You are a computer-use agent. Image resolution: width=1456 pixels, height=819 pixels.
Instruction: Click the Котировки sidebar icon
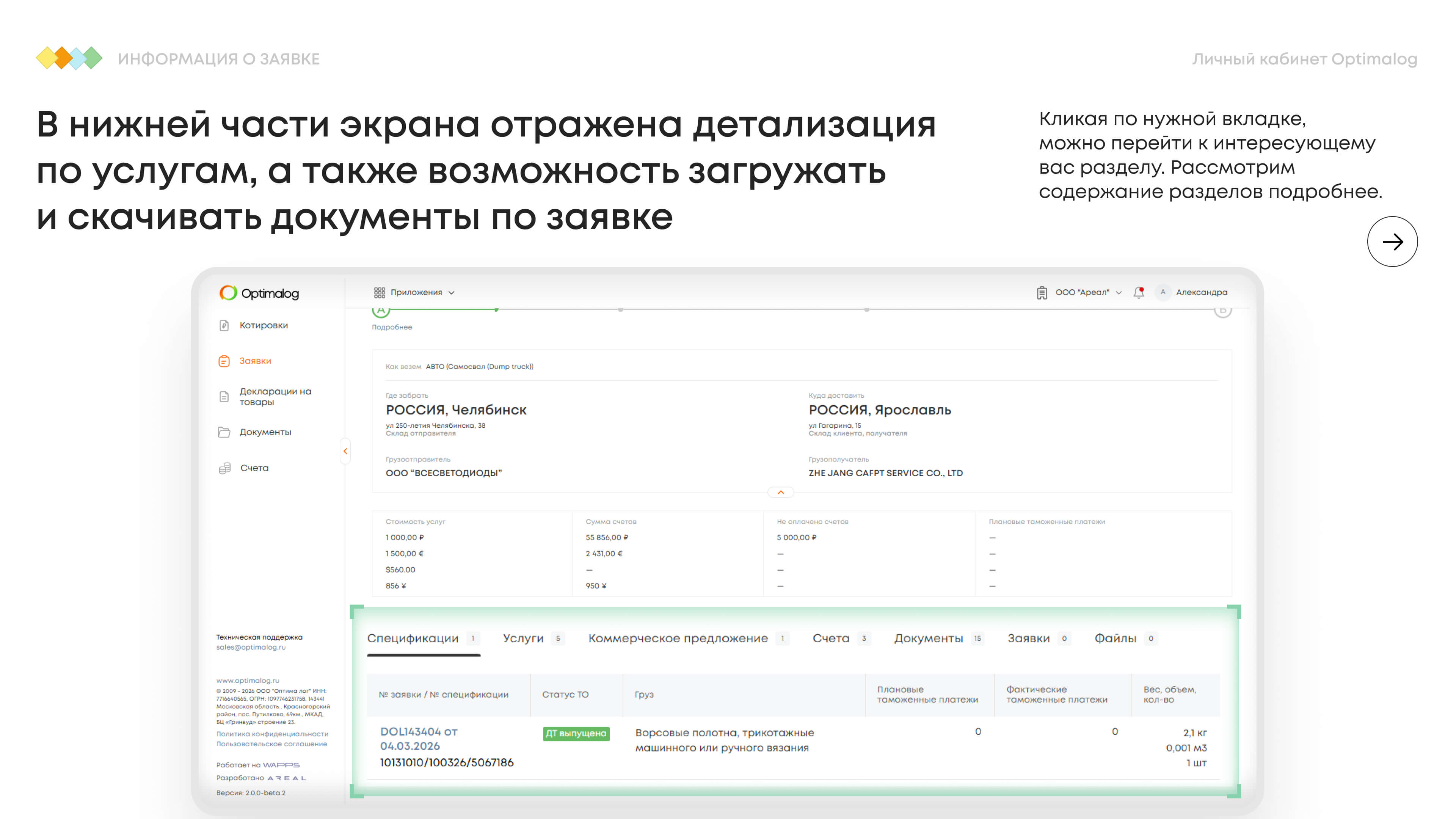click(224, 326)
